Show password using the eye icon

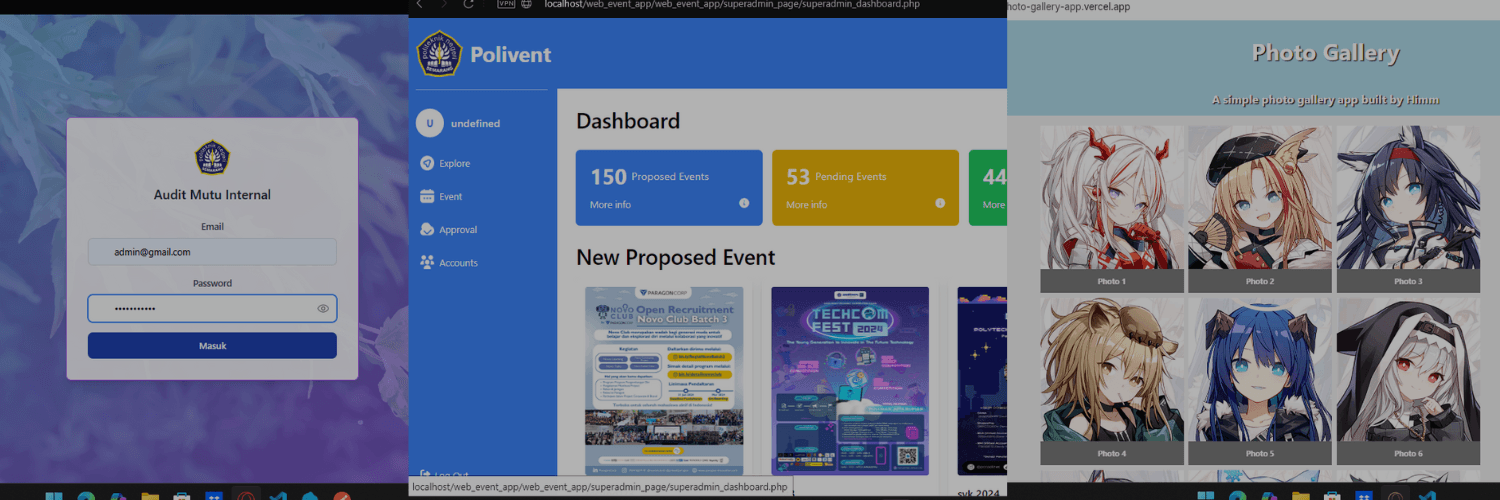click(x=323, y=309)
